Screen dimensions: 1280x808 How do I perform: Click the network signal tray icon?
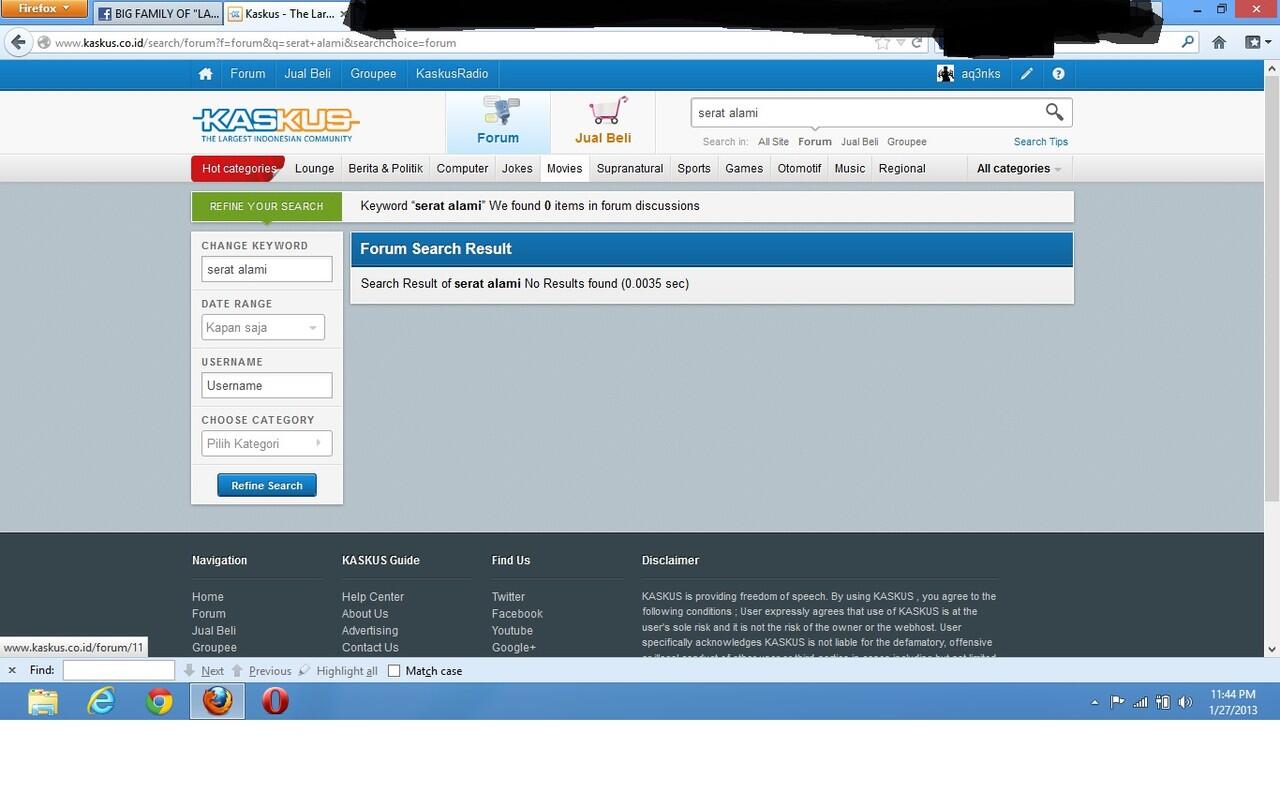point(1140,702)
